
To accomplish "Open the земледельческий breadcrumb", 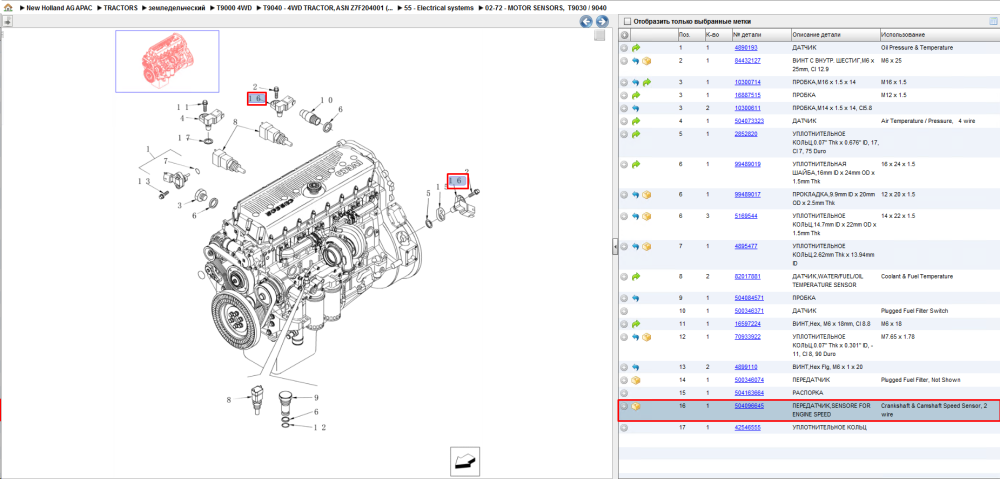I will coord(175,8).
